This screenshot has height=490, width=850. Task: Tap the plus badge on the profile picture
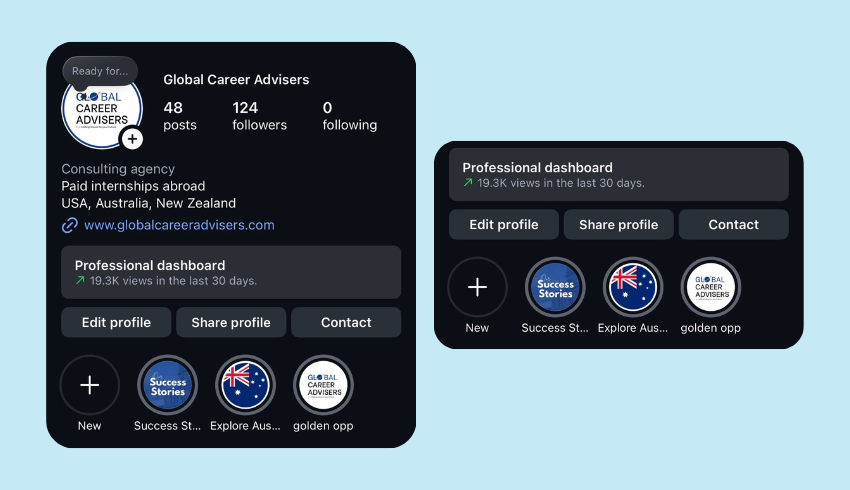pyautogui.click(x=132, y=139)
